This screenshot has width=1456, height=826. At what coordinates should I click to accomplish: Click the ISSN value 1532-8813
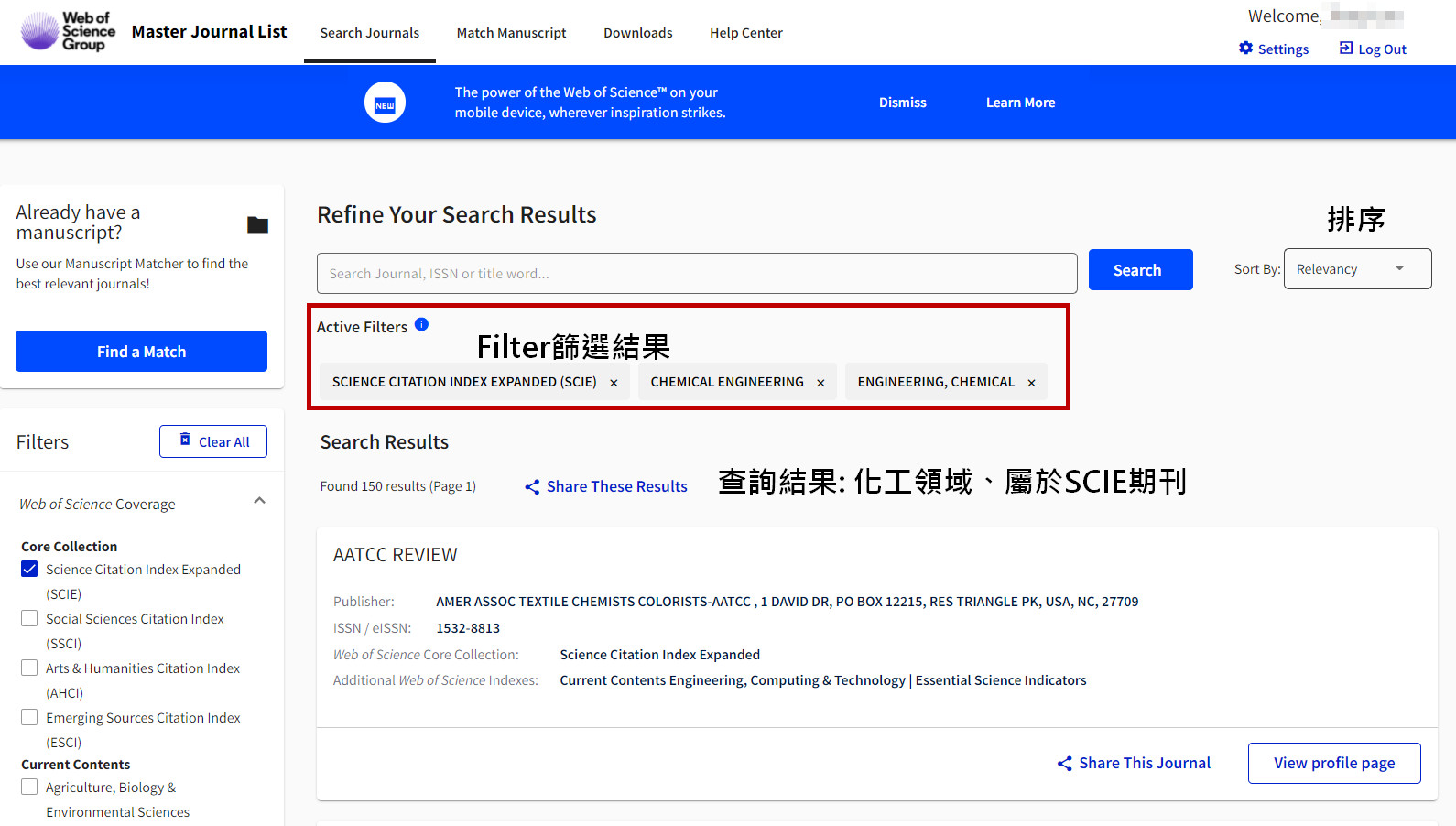pos(468,628)
